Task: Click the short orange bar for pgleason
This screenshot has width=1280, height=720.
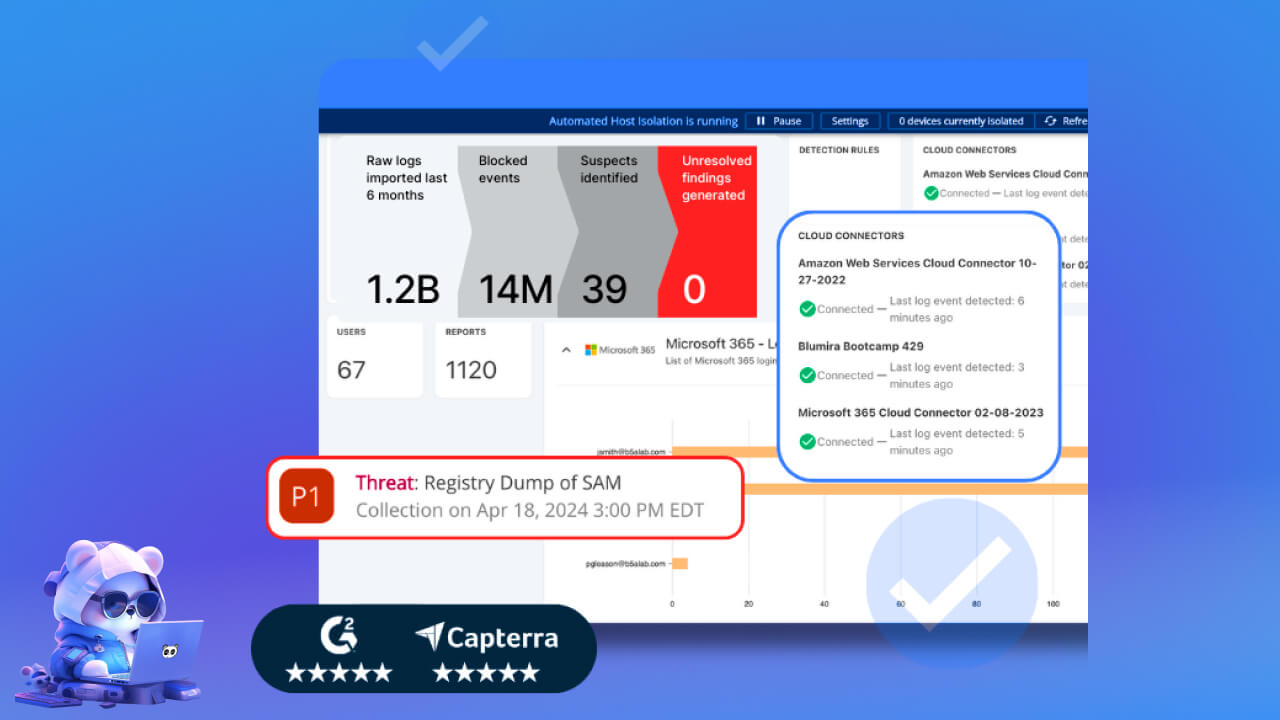Action: pos(680,564)
